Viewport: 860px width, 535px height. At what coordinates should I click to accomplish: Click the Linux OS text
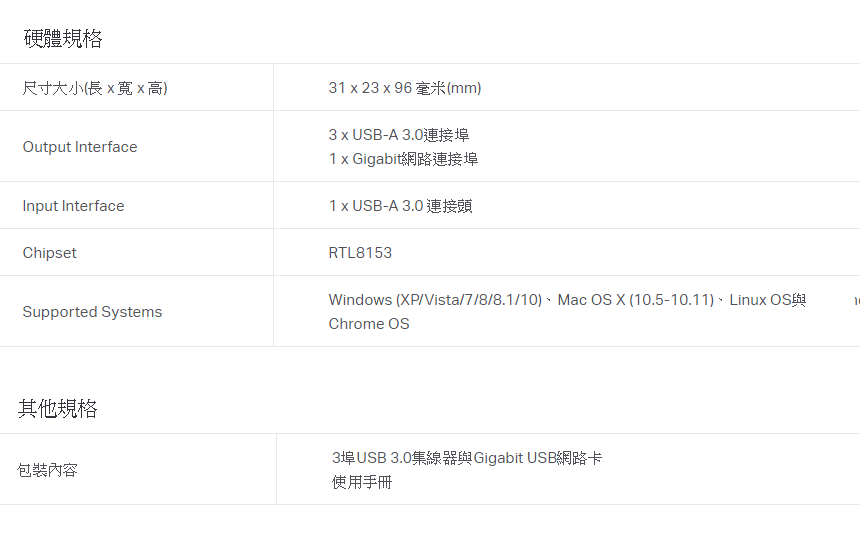tap(760, 300)
